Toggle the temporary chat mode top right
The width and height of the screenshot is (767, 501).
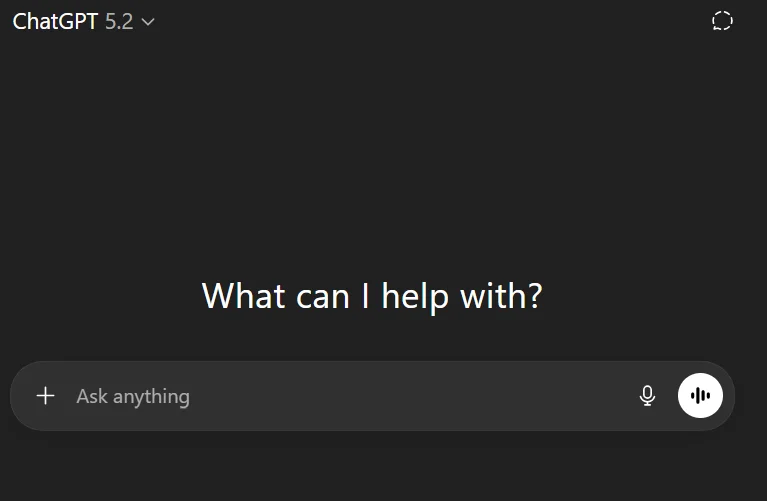coord(722,21)
